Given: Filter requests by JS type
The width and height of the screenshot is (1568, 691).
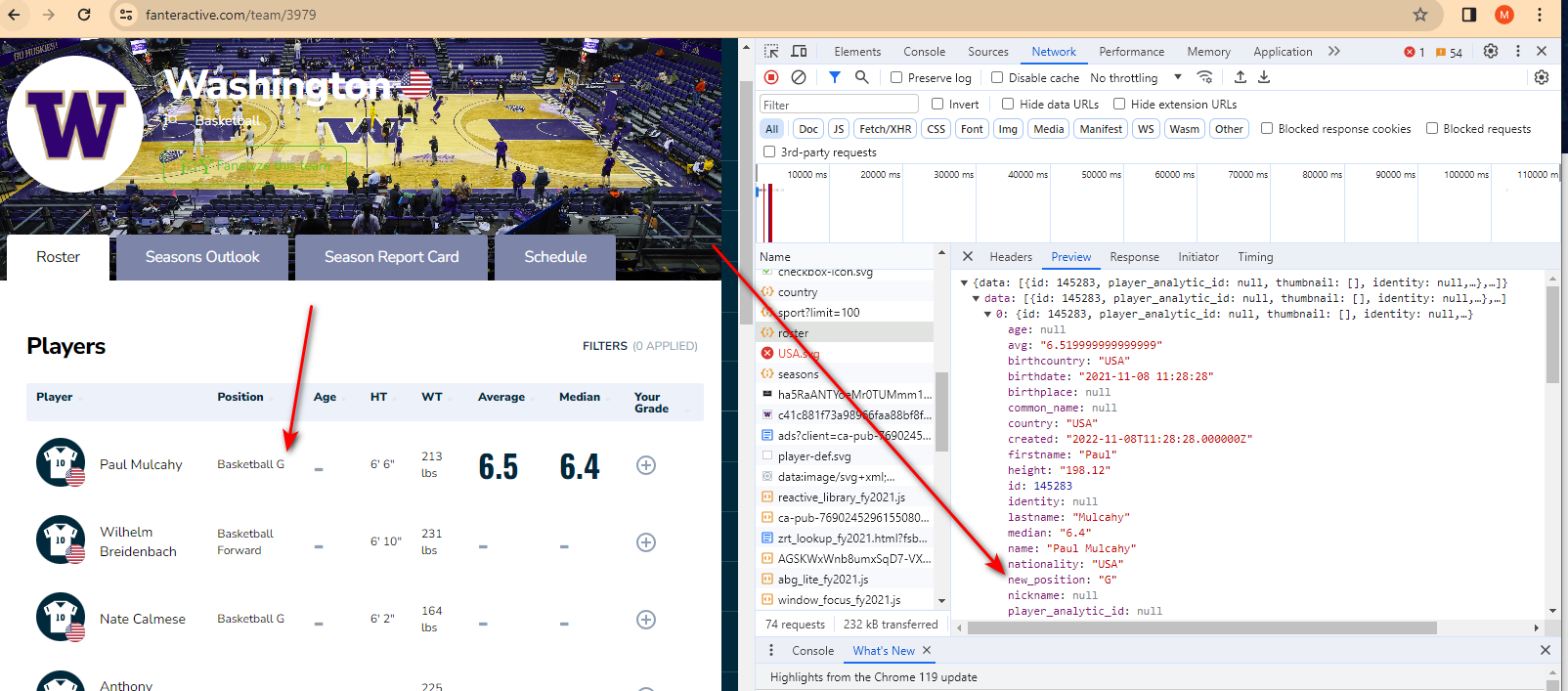Looking at the screenshot, I should click(x=838, y=129).
